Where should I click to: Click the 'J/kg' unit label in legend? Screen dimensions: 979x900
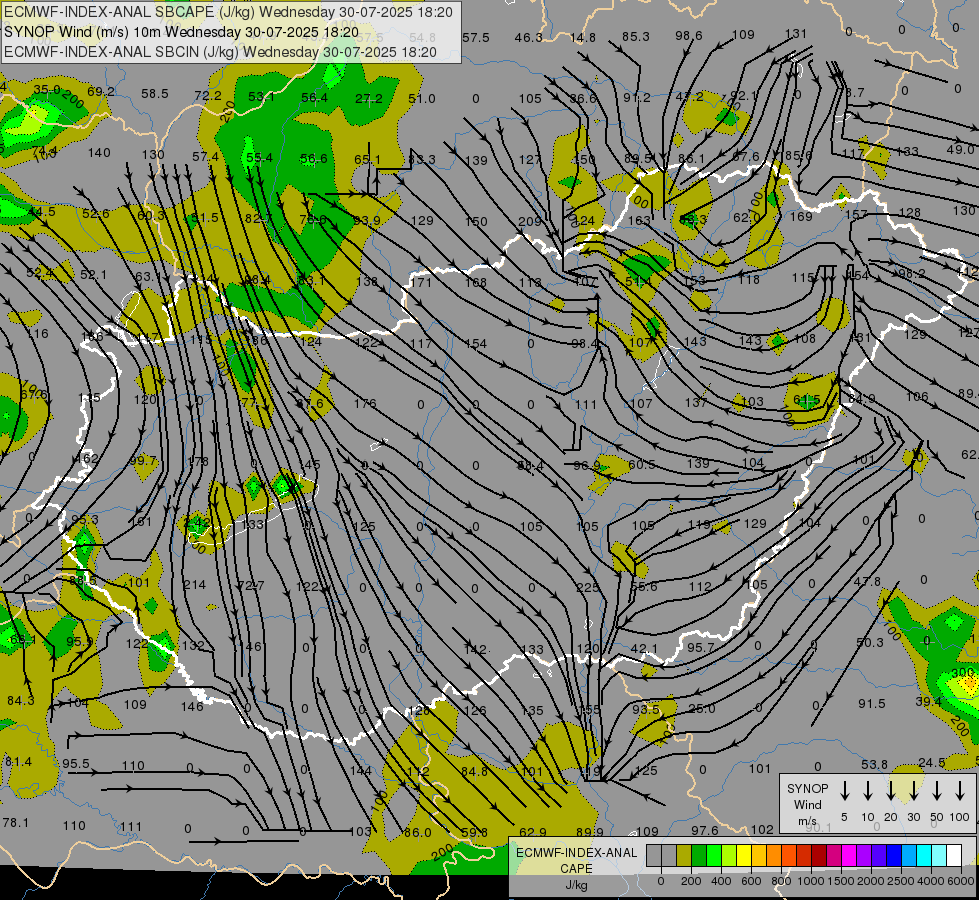pyautogui.click(x=576, y=884)
